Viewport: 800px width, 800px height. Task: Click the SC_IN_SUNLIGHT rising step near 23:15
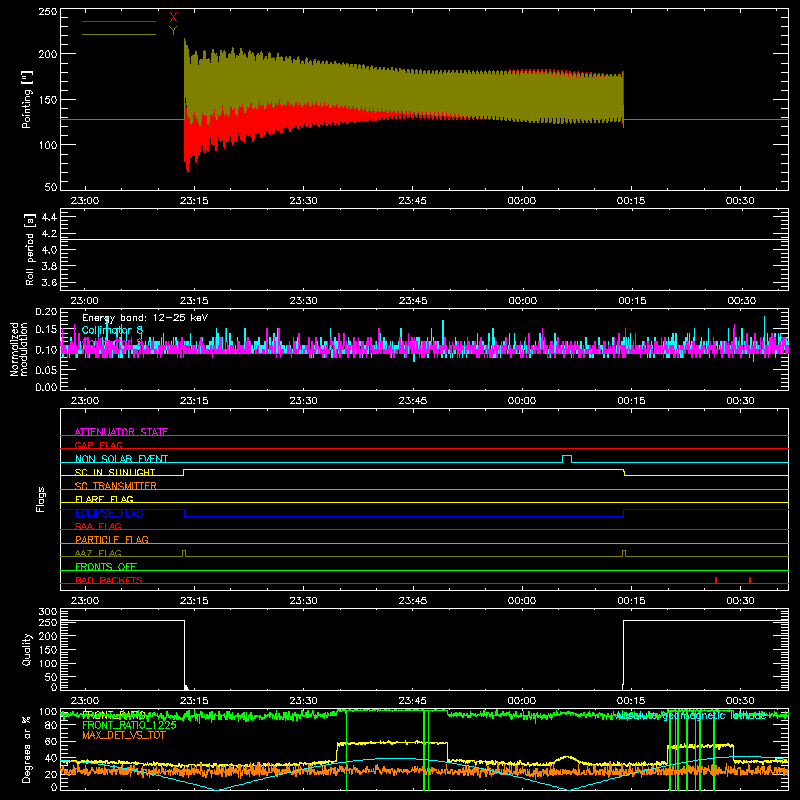(184, 472)
